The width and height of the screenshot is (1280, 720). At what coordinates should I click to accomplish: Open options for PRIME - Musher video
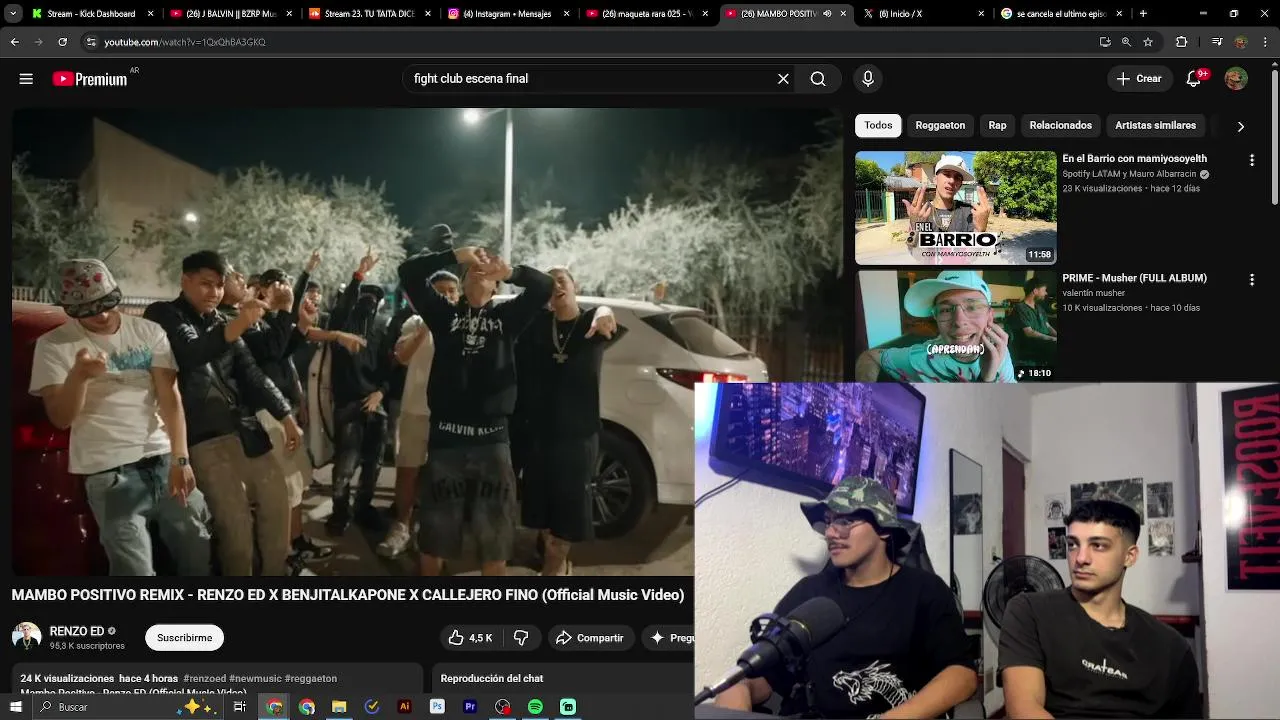[x=1251, y=280]
